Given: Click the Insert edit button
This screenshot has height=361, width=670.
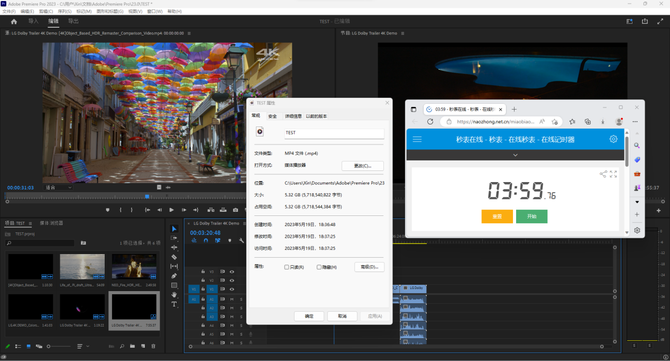Looking at the screenshot, I should pyautogui.click(x=211, y=210).
